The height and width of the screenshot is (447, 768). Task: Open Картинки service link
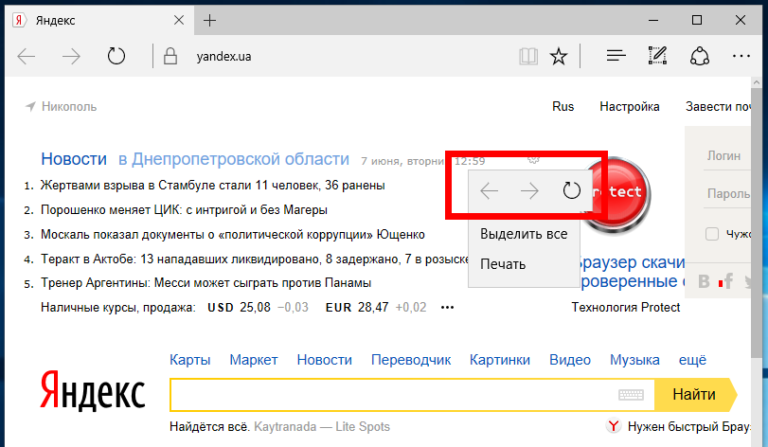coord(500,360)
